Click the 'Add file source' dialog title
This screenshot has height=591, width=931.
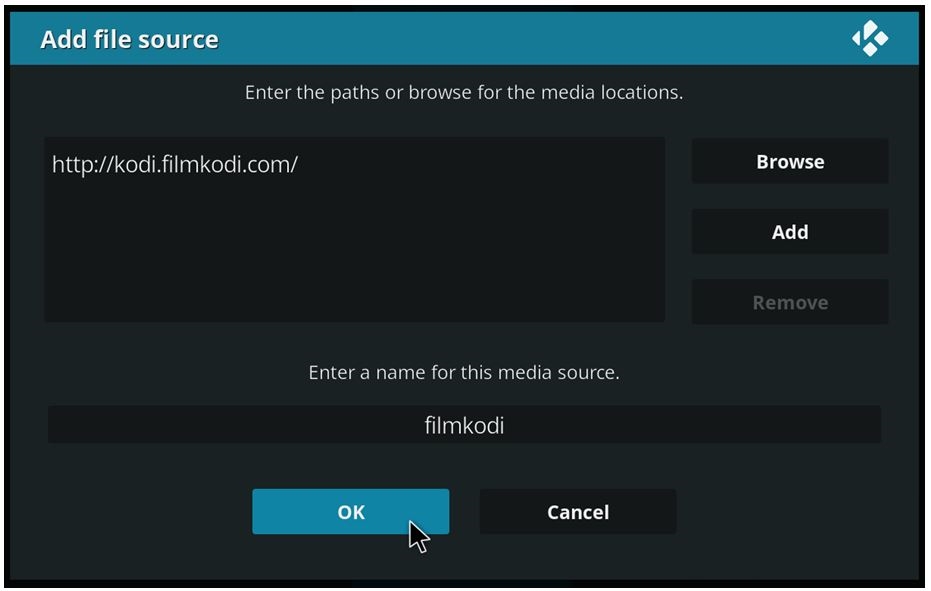[129, 39]
